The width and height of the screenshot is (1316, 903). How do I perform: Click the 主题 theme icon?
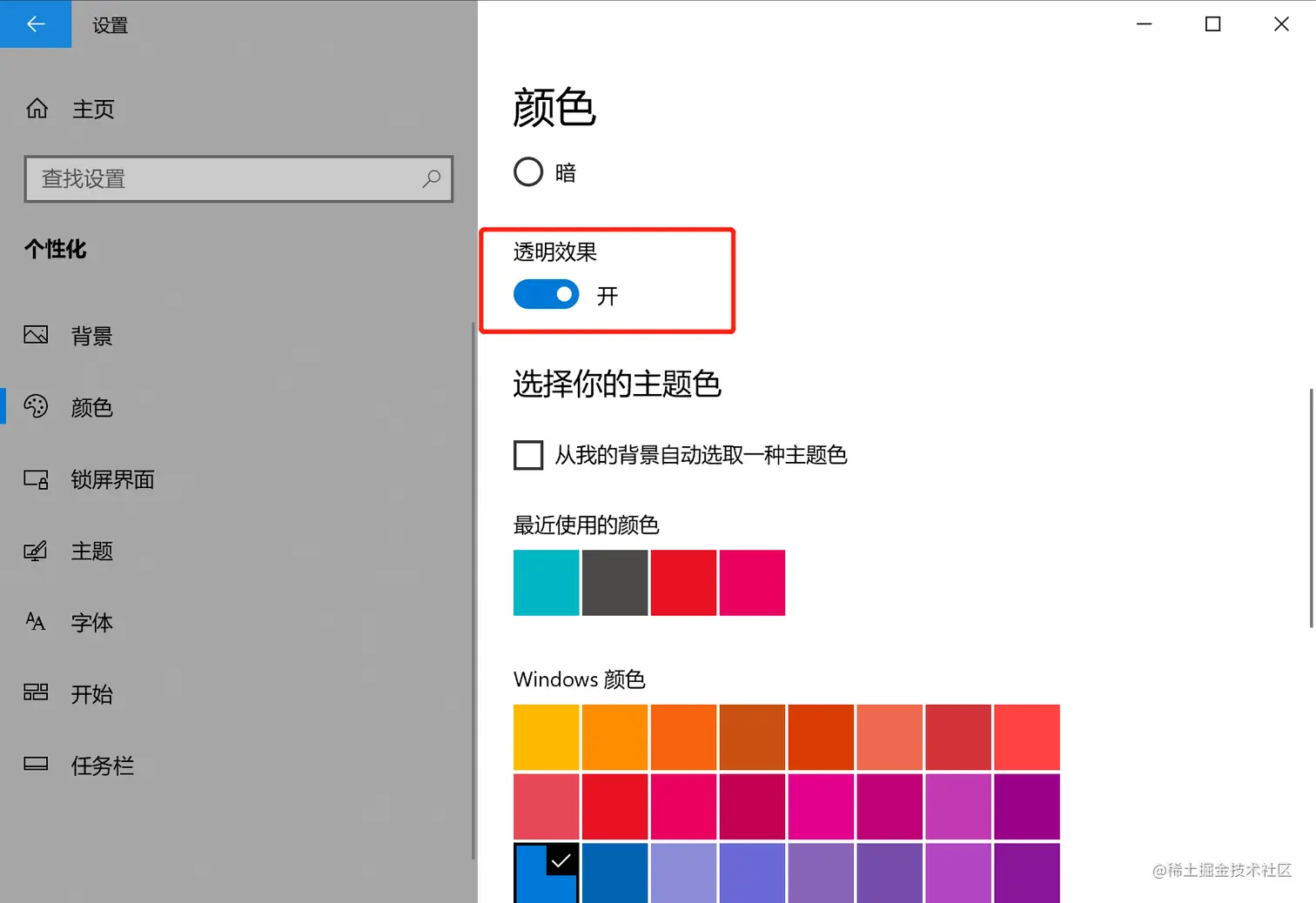click(36, 551)
